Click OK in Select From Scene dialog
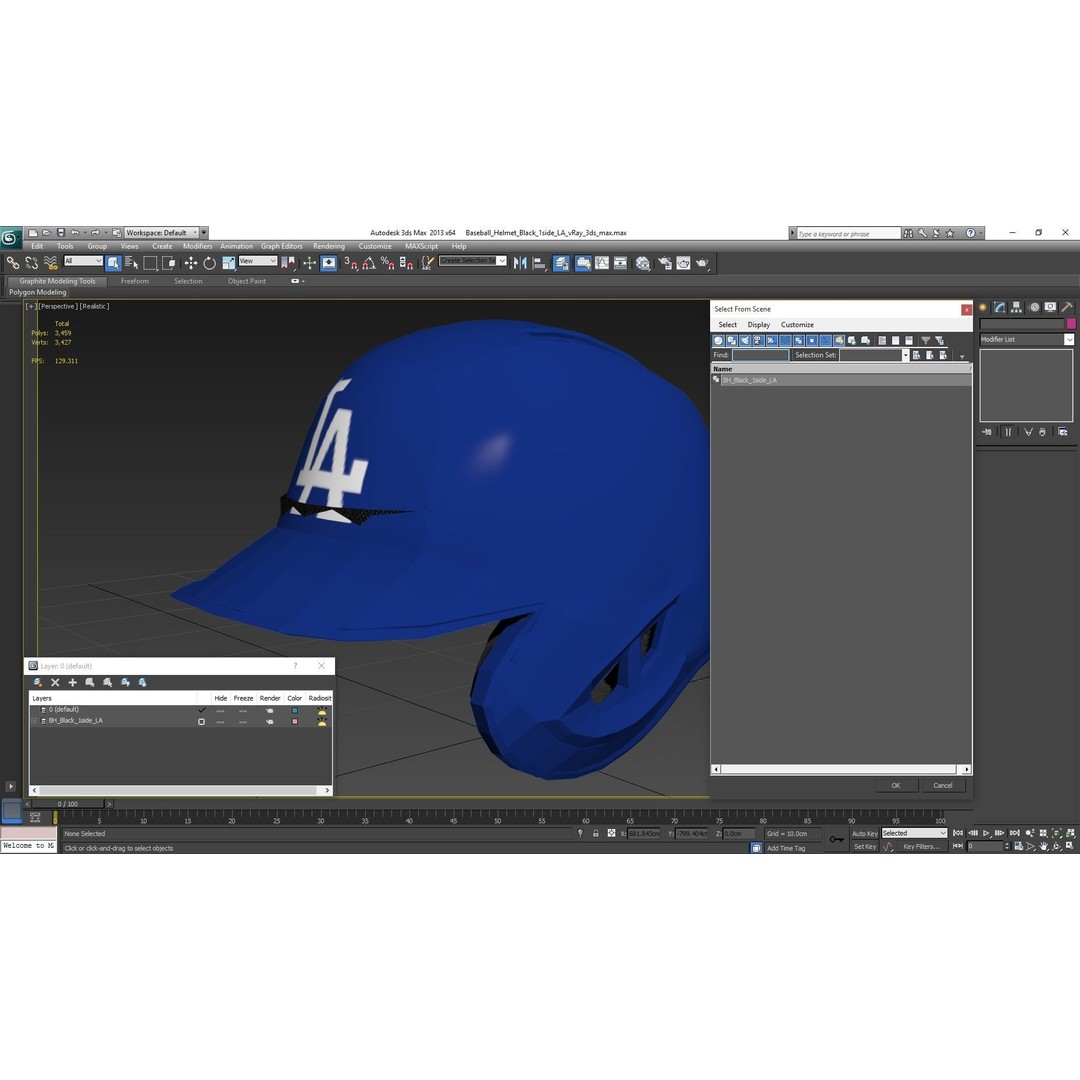 [896, 785]
